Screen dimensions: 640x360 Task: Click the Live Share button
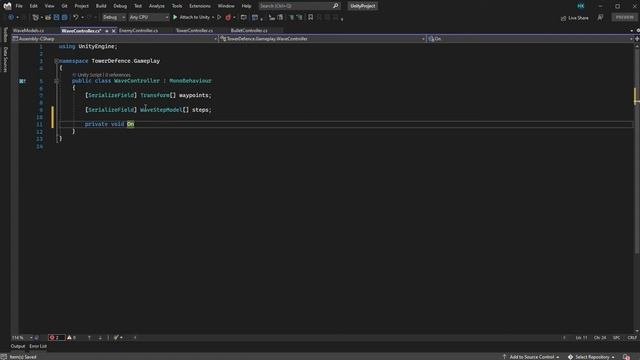[x=575, y=18]
